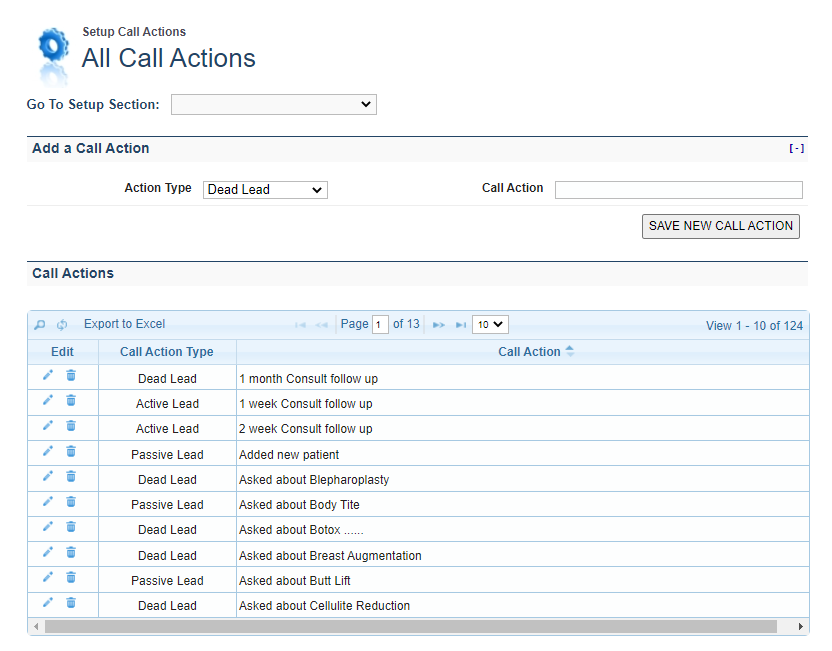The height and width of the screenshot is (651, 832).
Task: Jump to last page of grid
Action: point(460,325)
